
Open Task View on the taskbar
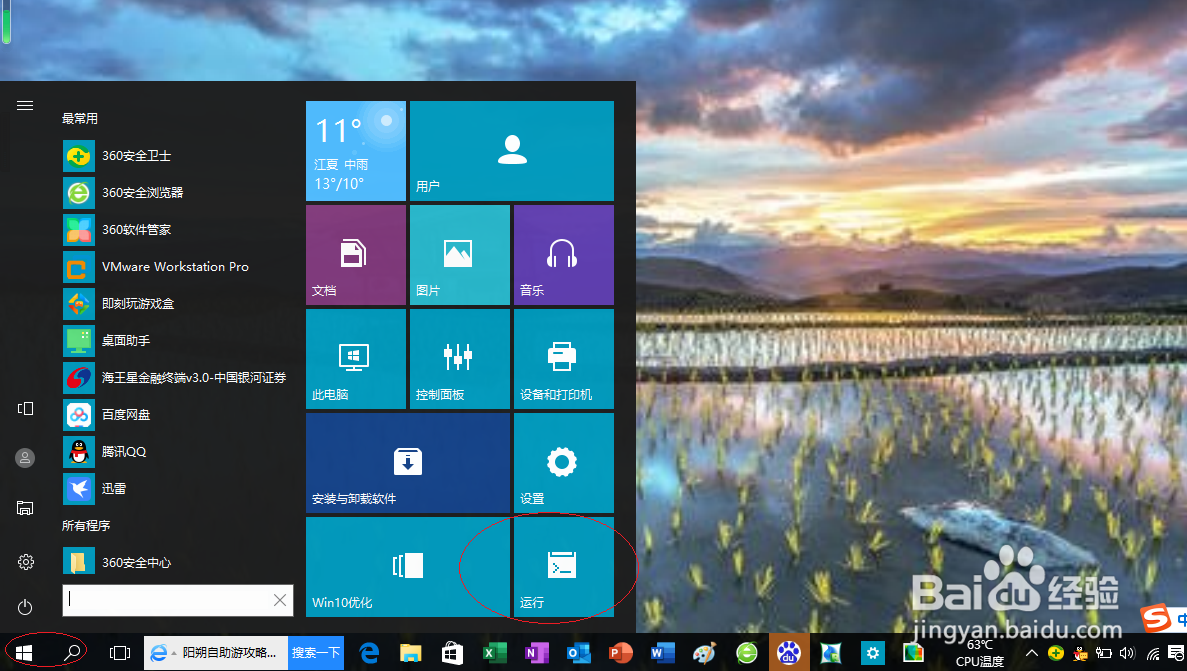point(120,653)
